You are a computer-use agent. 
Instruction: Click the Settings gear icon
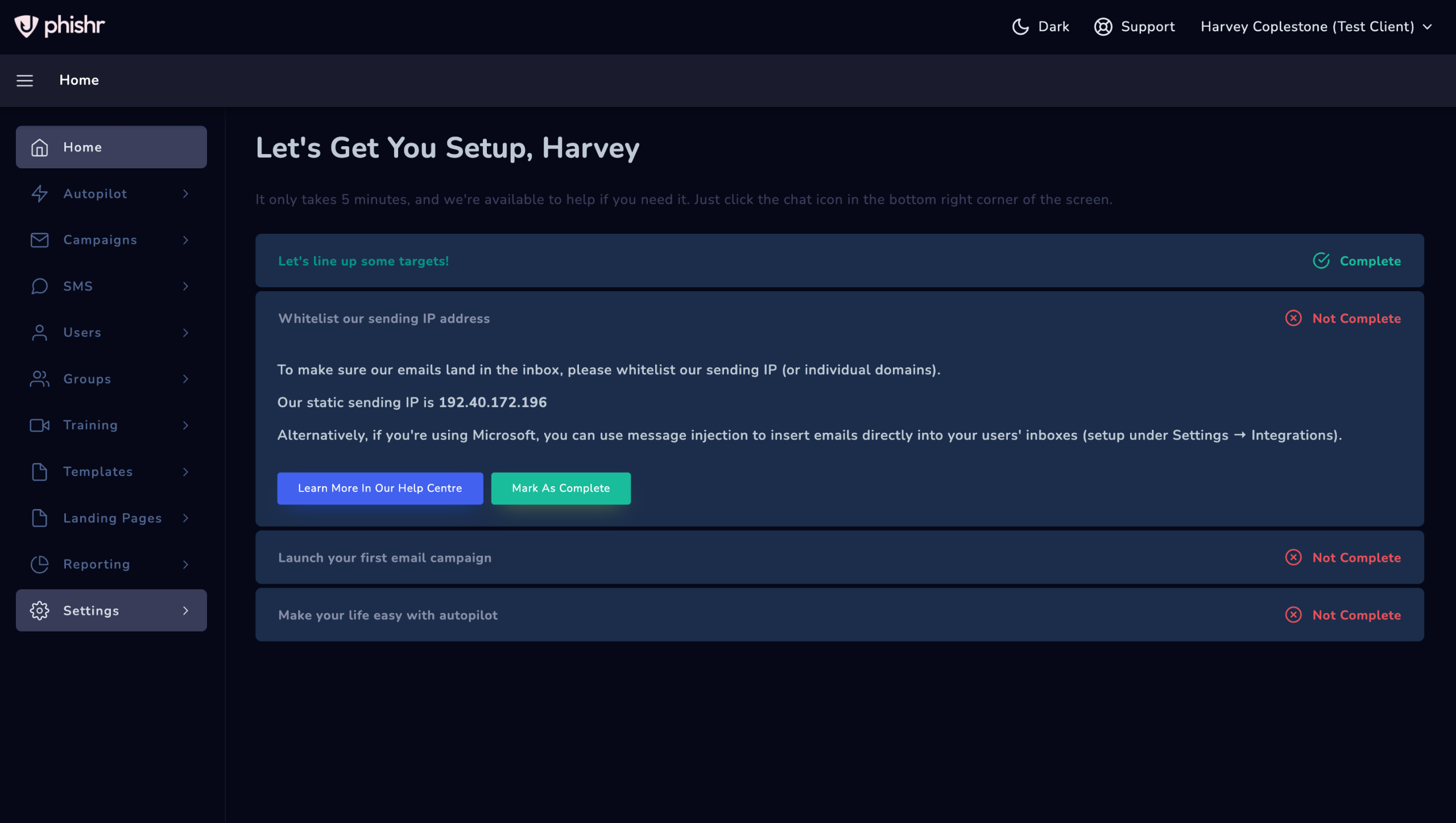tap(39, 610)
